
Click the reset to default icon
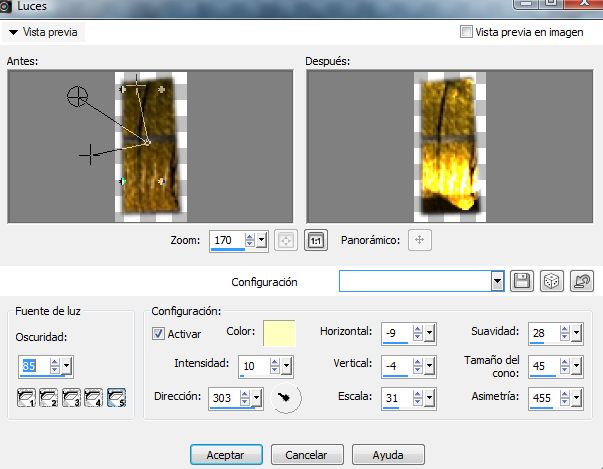(581, 282)
